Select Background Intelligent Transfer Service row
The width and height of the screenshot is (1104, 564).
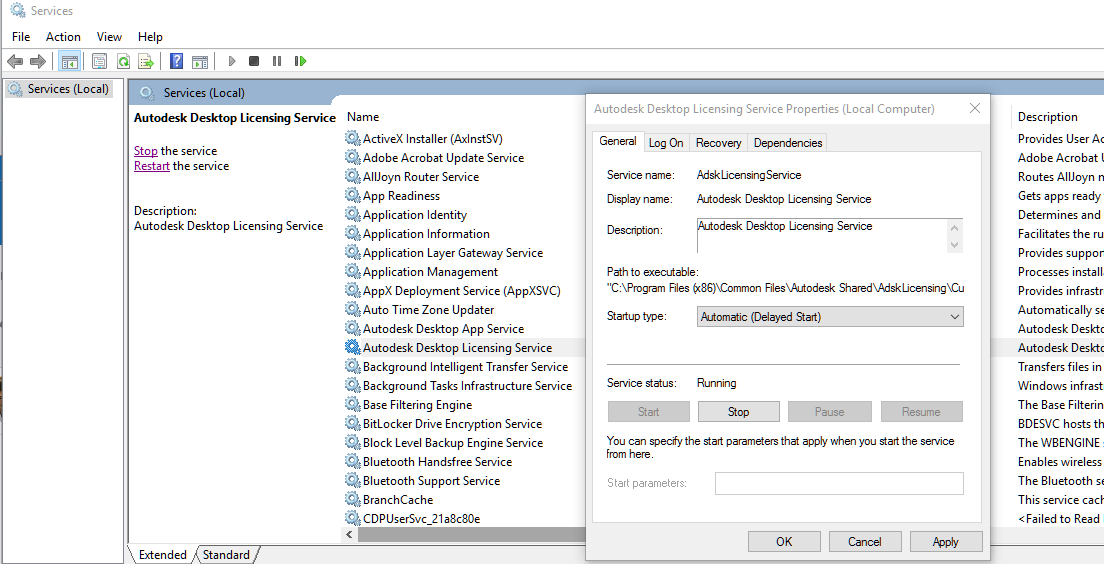click(x=465, y=367)
